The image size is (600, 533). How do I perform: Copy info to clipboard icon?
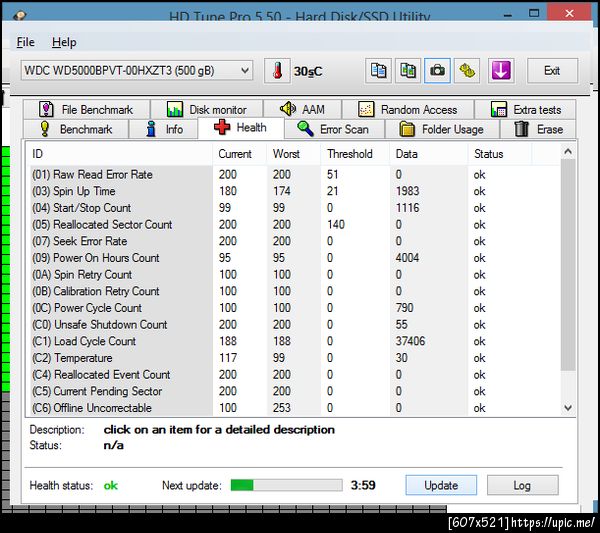pos(378,71)
